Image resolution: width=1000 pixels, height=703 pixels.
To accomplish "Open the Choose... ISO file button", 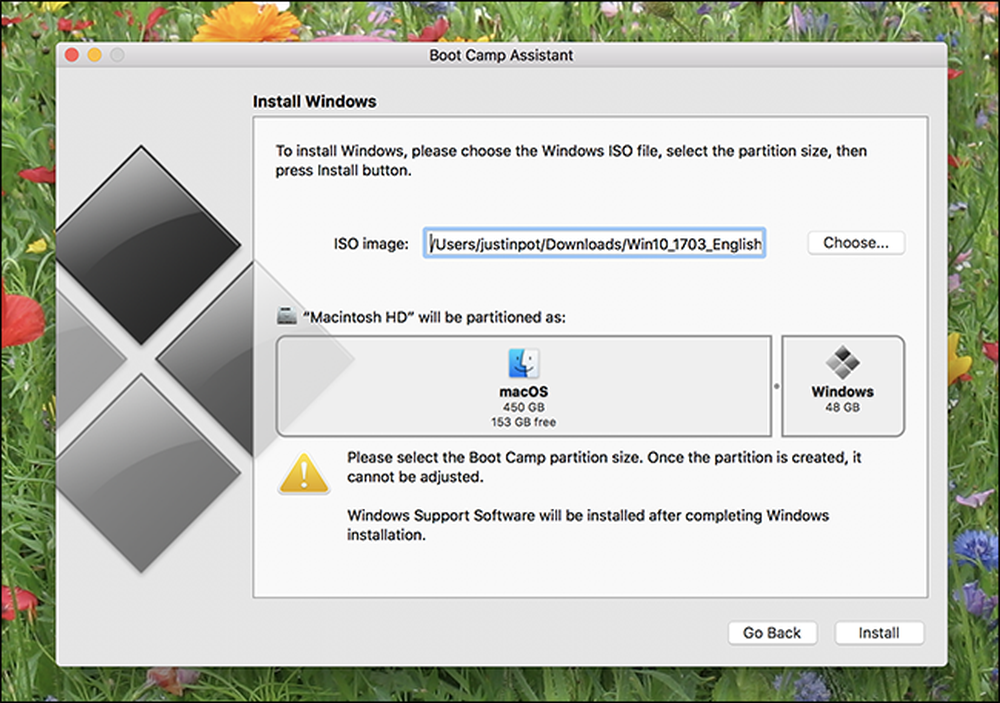I will (856, 243).
